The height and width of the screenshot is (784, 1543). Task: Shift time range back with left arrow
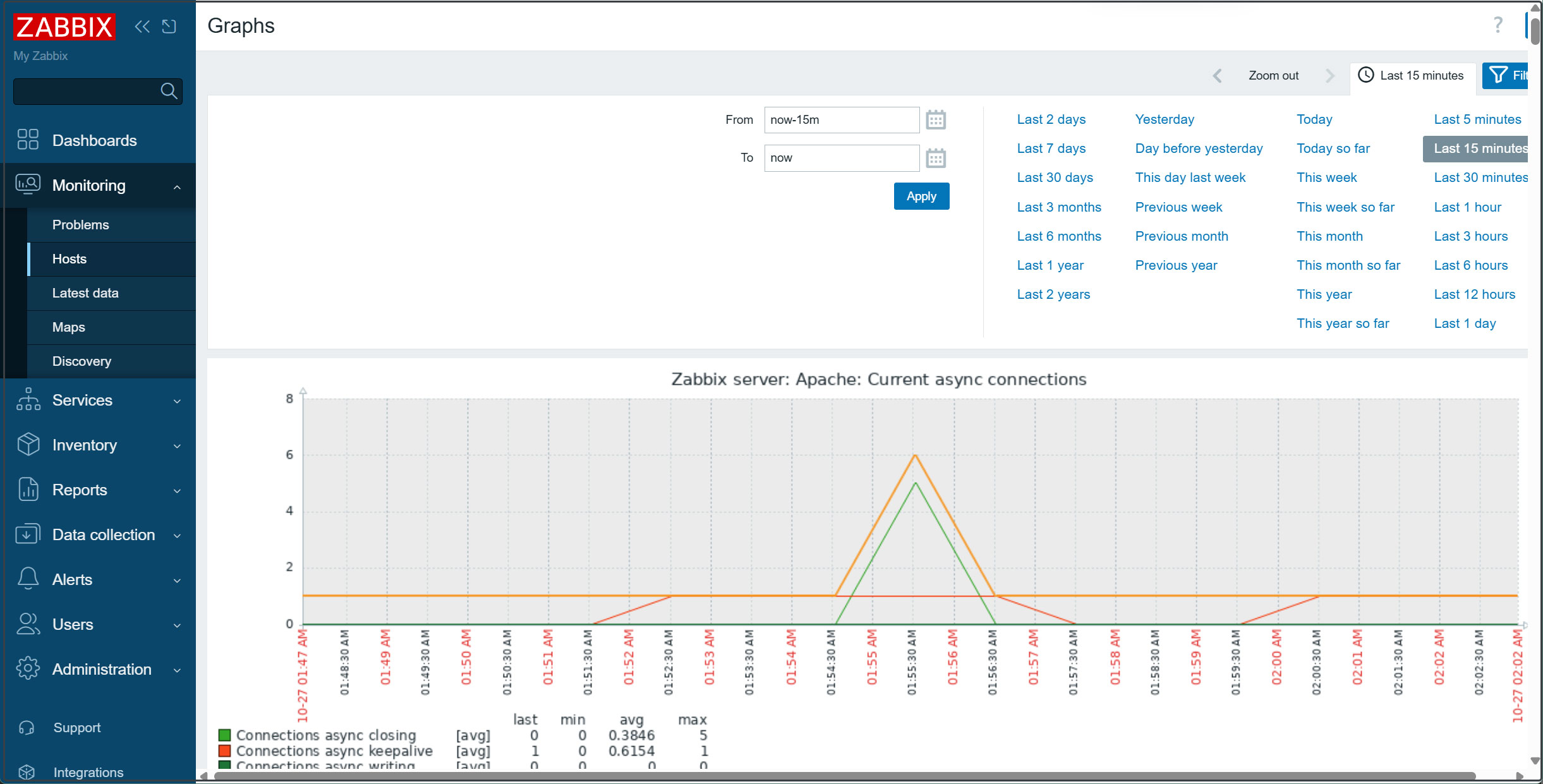coord(1218,76)
